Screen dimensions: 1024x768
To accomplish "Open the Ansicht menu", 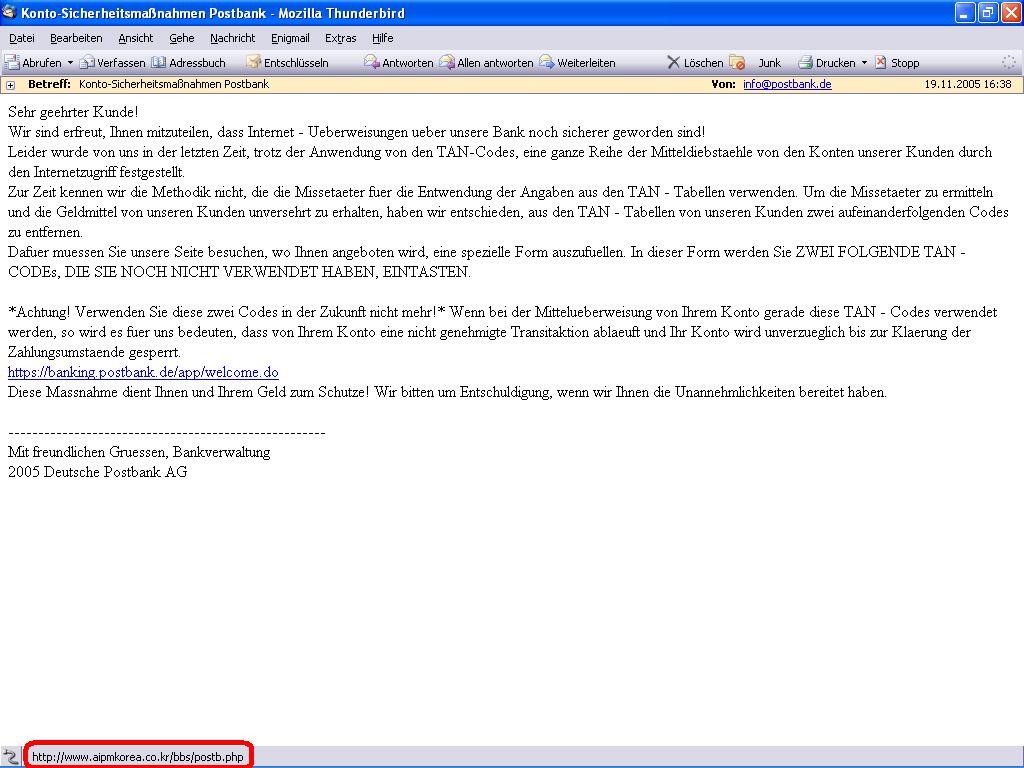I will pyautogui.click(x=136, y=38).
